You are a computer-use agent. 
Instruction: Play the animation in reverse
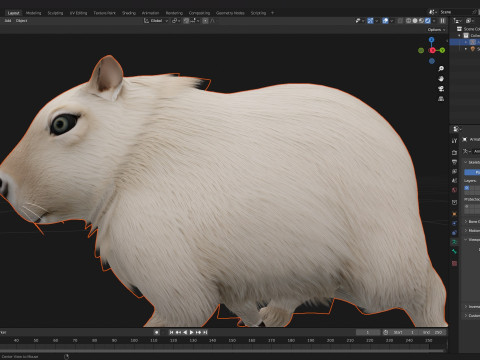coord(185,332)
